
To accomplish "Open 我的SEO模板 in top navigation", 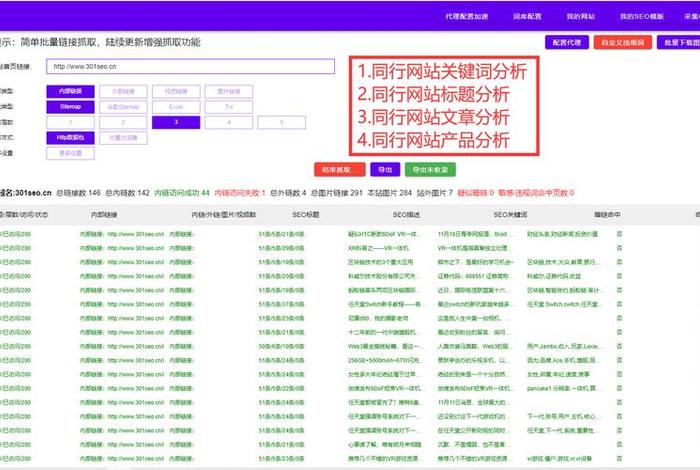I will (642, 17).
